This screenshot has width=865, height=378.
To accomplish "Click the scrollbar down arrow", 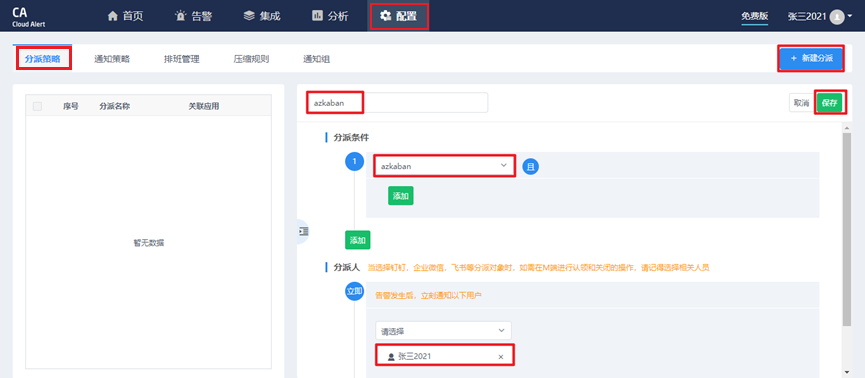I will click(x=847, y=372).
